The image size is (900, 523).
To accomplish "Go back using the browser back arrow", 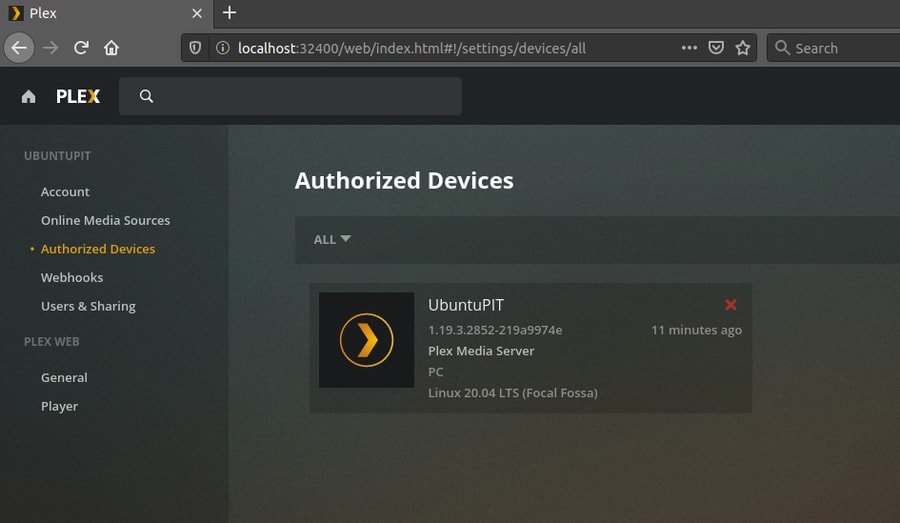I will (x=19, y=48).
